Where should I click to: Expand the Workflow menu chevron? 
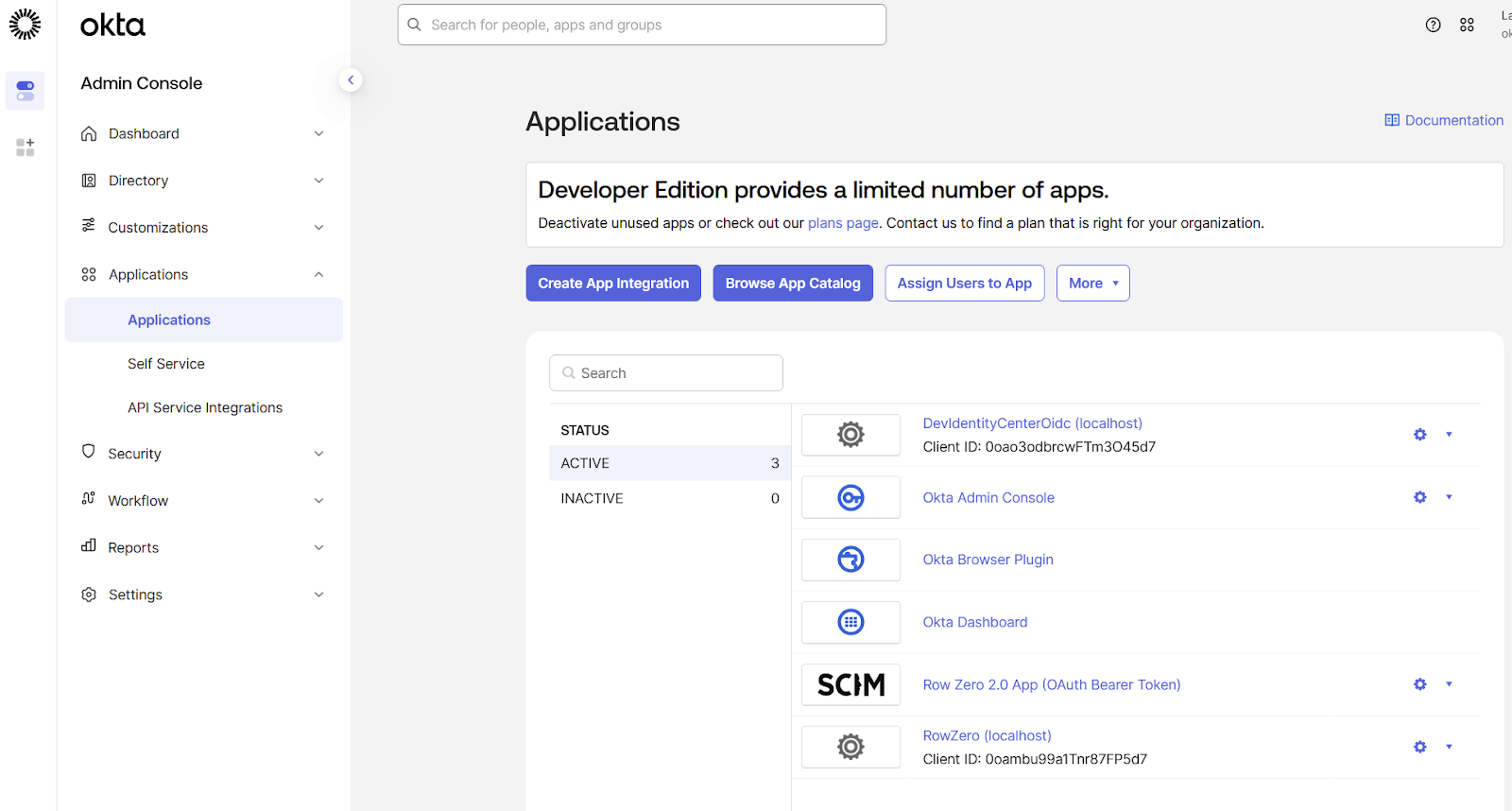[318, 501]
